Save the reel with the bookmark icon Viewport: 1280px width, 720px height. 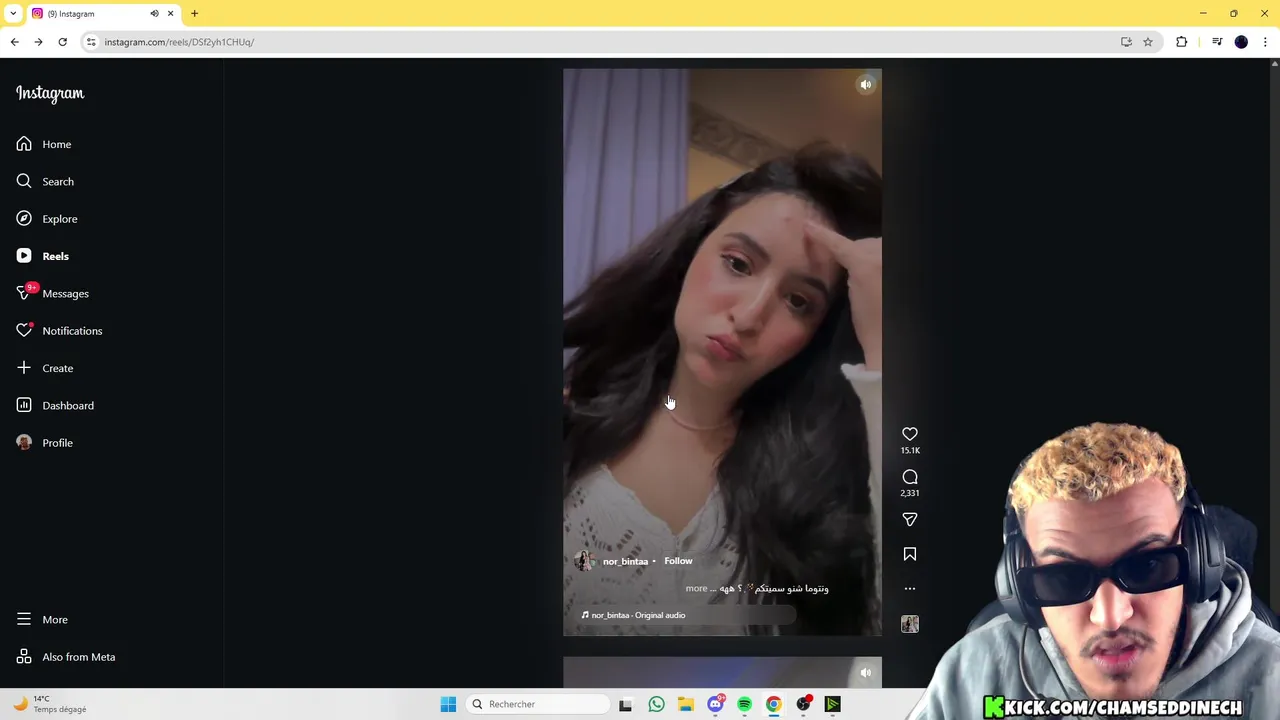(x=910, y=554)
